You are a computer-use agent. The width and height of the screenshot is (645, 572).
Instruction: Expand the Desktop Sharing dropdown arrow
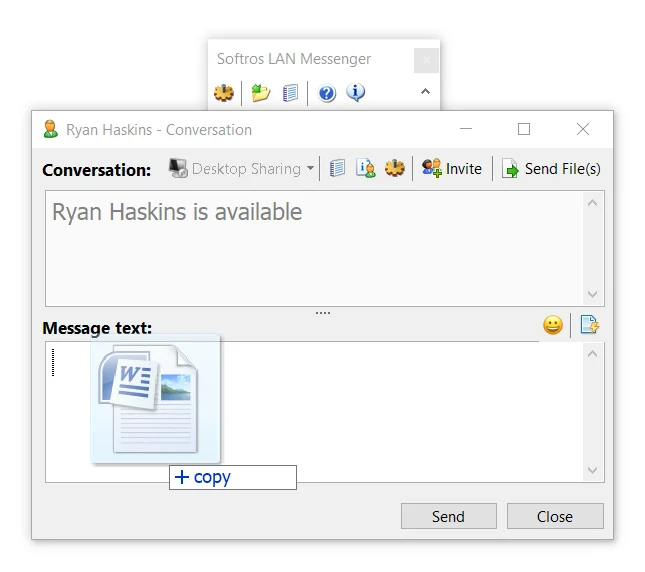coord(311,168)
